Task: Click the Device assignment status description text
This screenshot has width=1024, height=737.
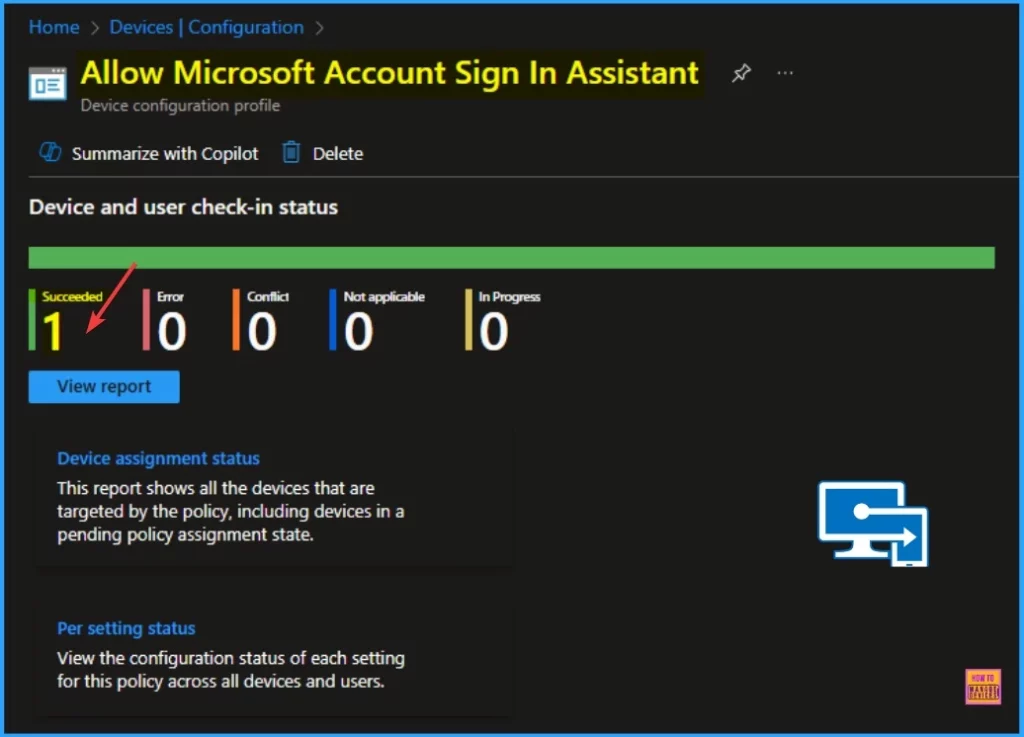Action: click(x=231, y=511)
